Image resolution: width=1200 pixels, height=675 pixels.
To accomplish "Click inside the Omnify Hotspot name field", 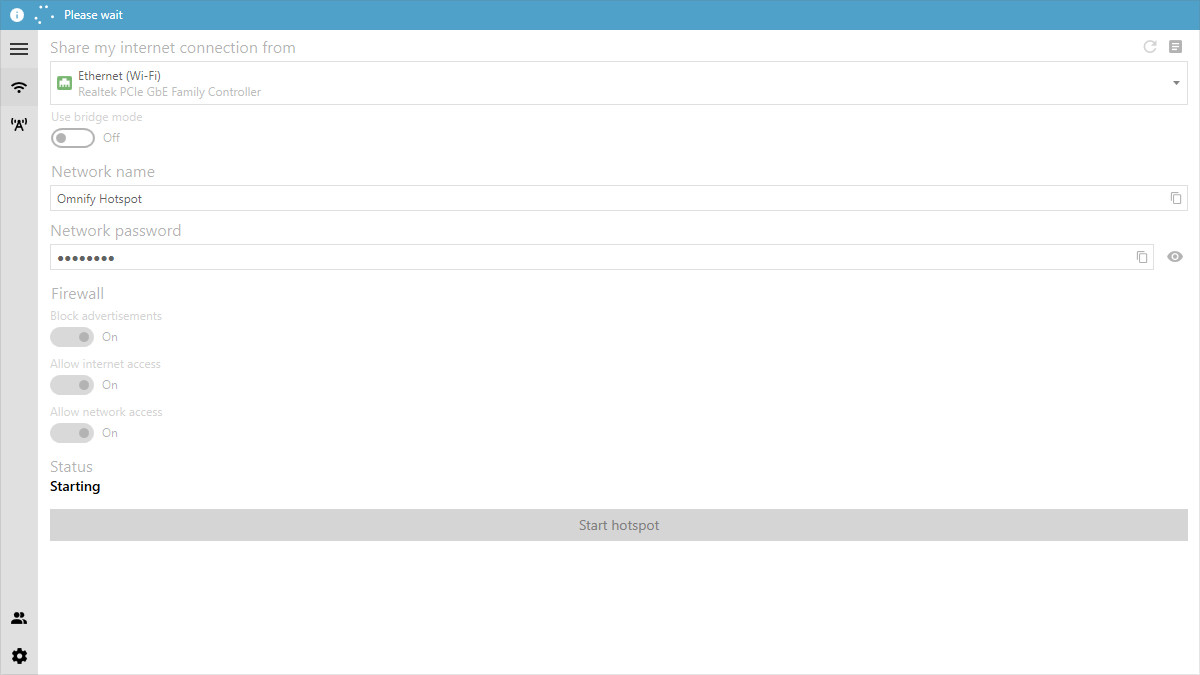I will pyautogui.click(x=400, y=198).
